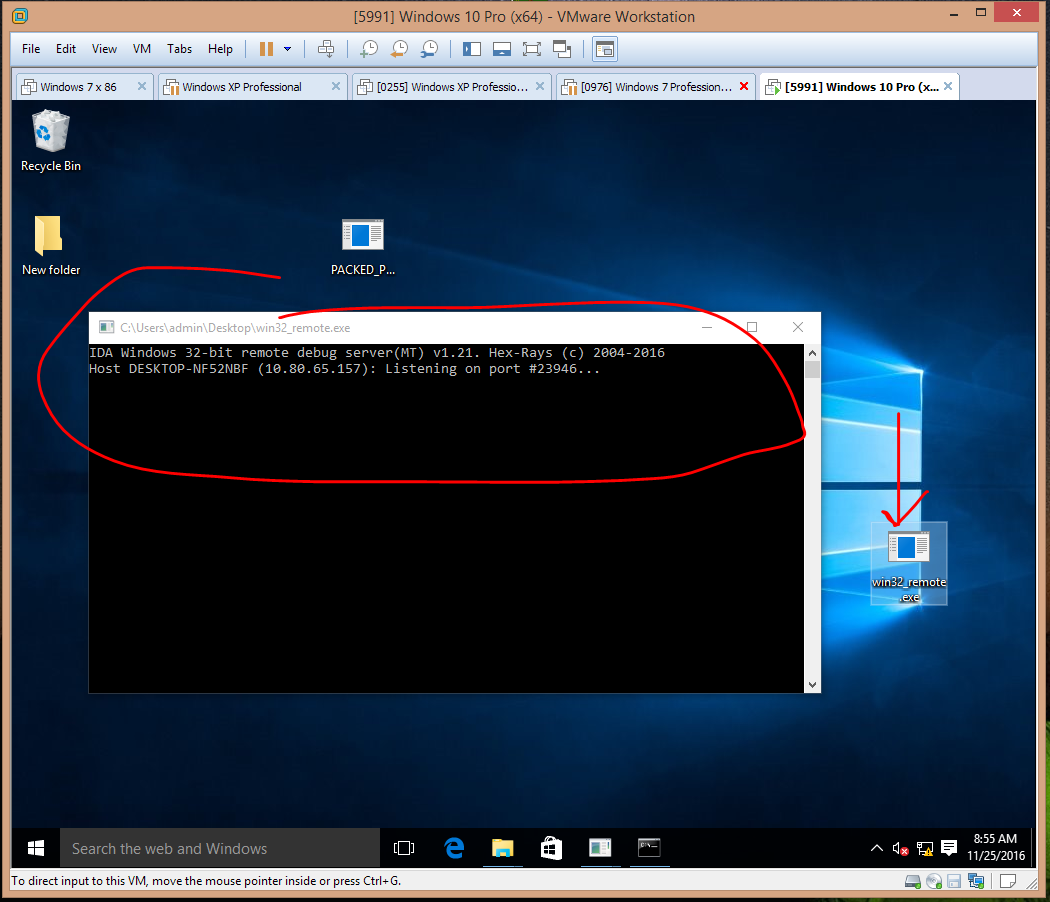
Task: Toggle the library sidebar view icon
Action: coord(472,48)
